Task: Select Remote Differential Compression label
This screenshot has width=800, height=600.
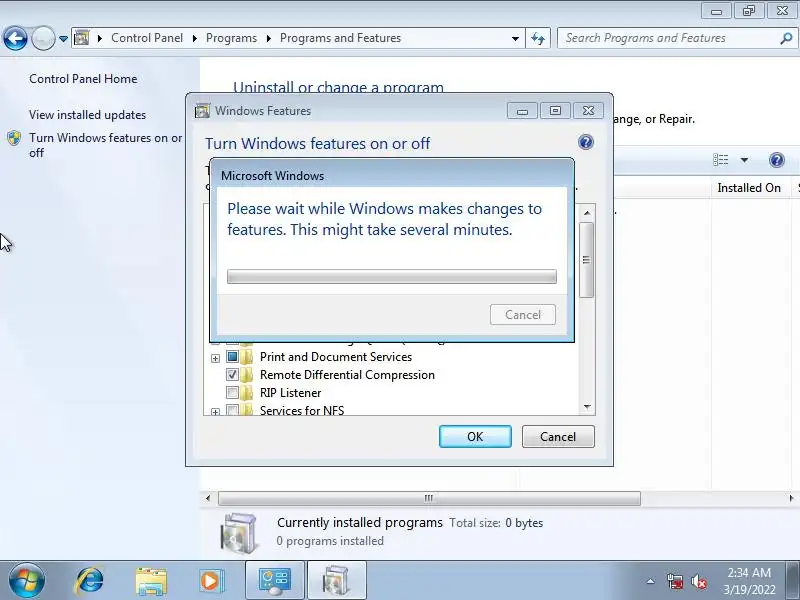Action: tap(347, 374)
